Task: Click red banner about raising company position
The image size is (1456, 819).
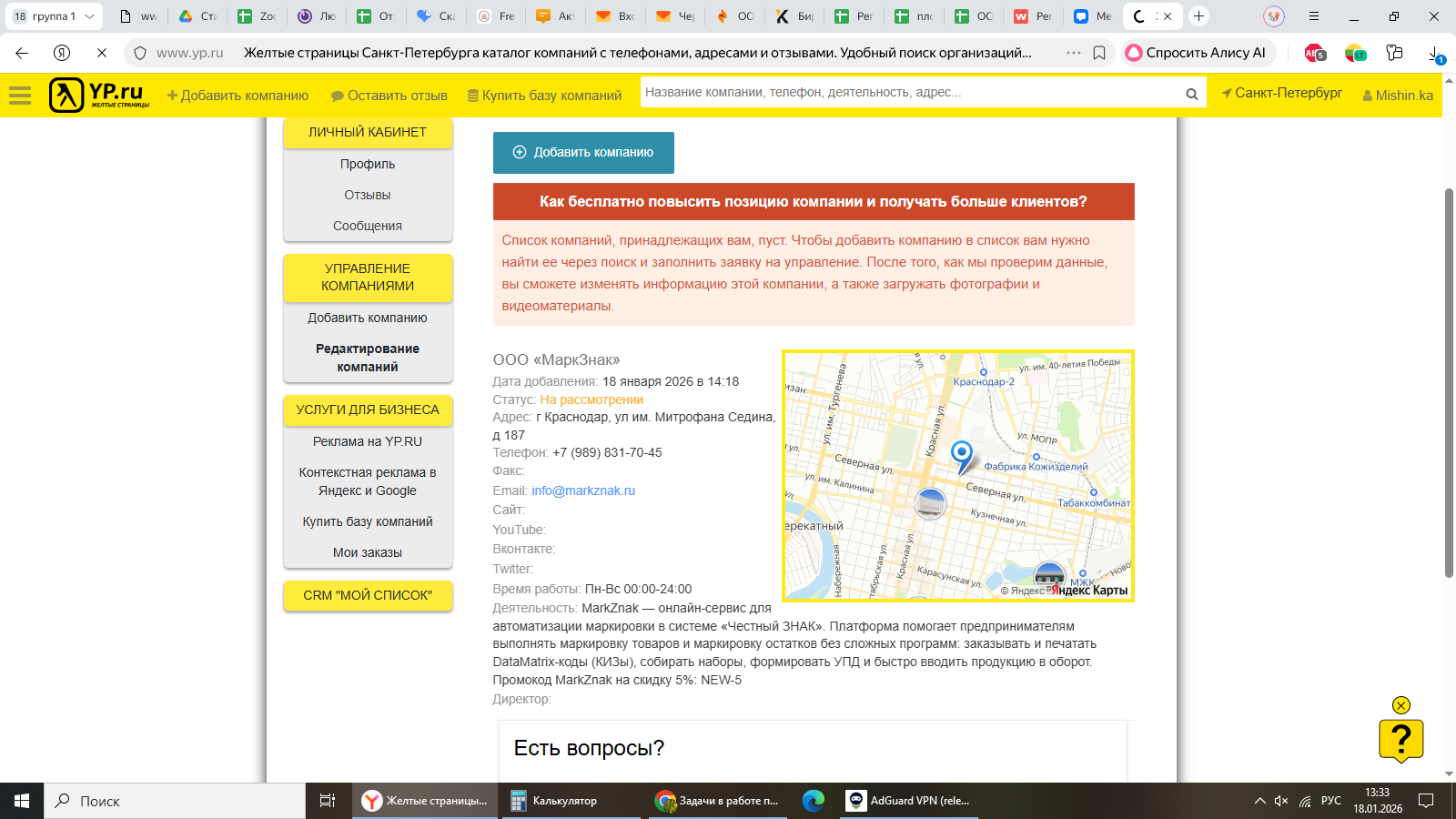Action: pos(814,201)
